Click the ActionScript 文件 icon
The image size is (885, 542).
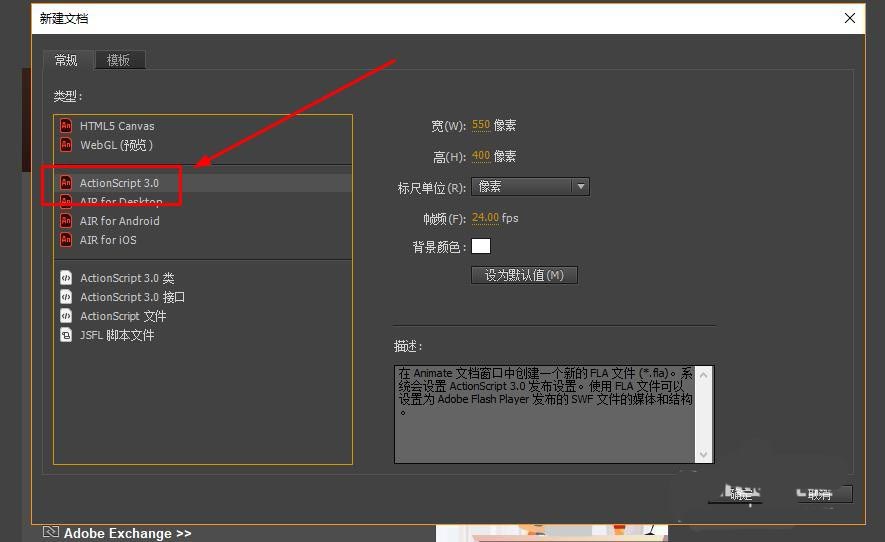[x=66, y=316]
